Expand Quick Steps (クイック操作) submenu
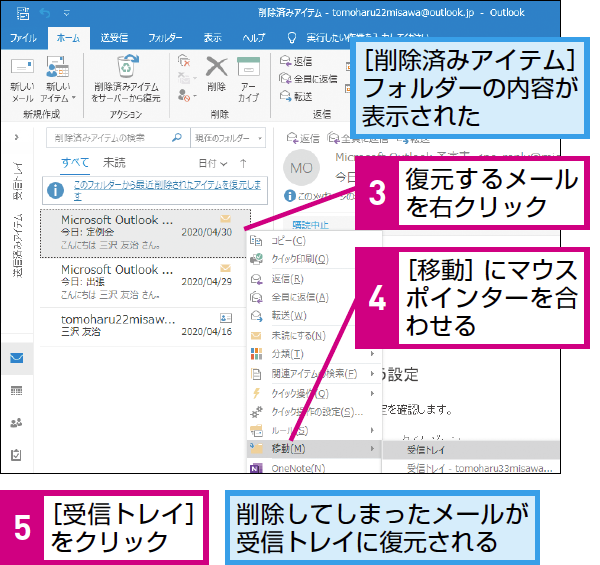Screen dimensions: 600x565 [x=314, y=393]
